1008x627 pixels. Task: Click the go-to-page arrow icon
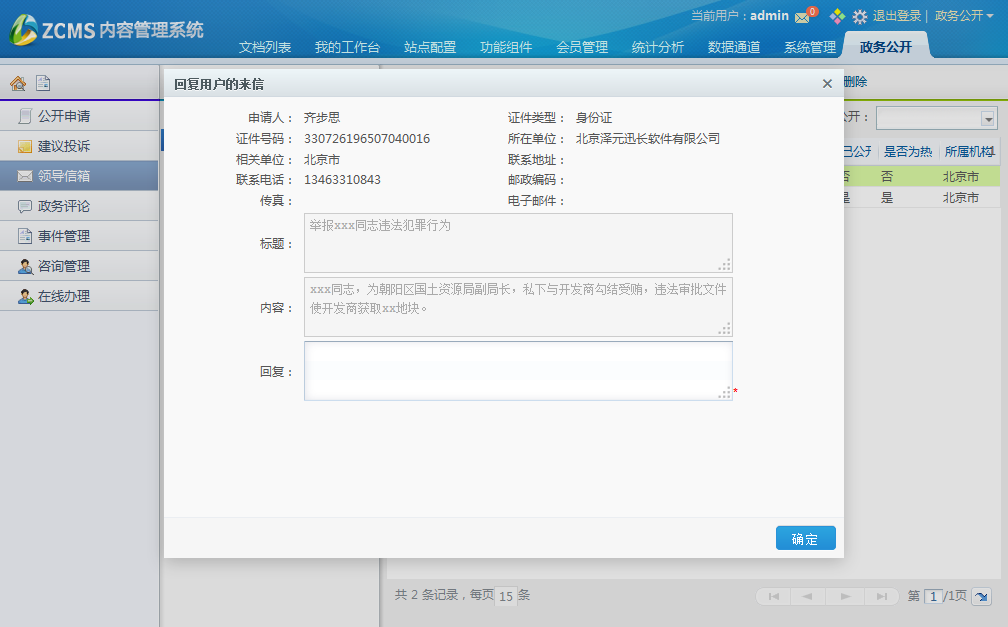click(981, 596)
